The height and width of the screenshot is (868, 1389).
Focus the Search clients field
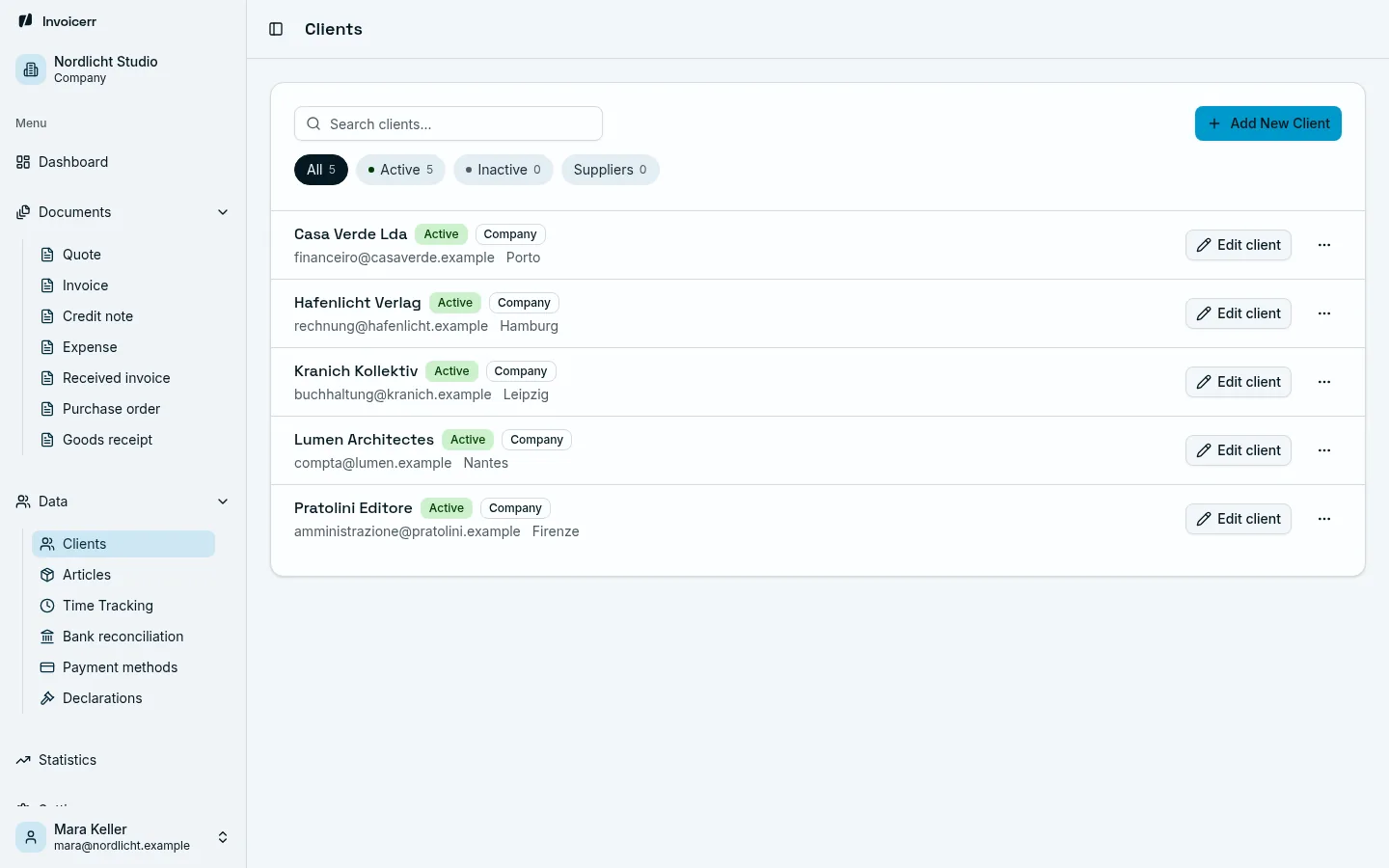(x=449, y=123)
